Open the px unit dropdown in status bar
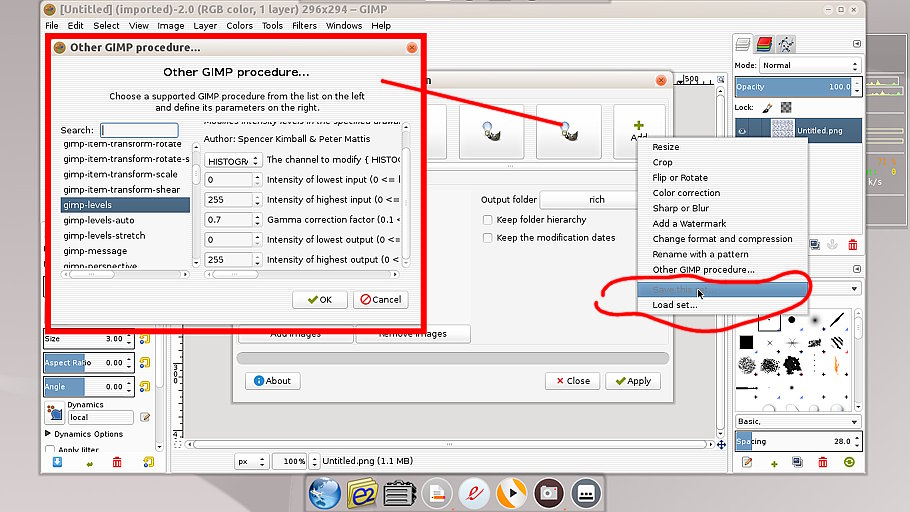This screenshot has width=910, height=512. pos(251,461)
